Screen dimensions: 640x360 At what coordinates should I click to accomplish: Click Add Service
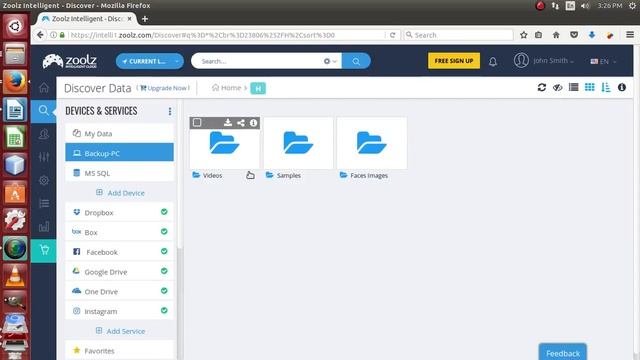tap(120, 331)
